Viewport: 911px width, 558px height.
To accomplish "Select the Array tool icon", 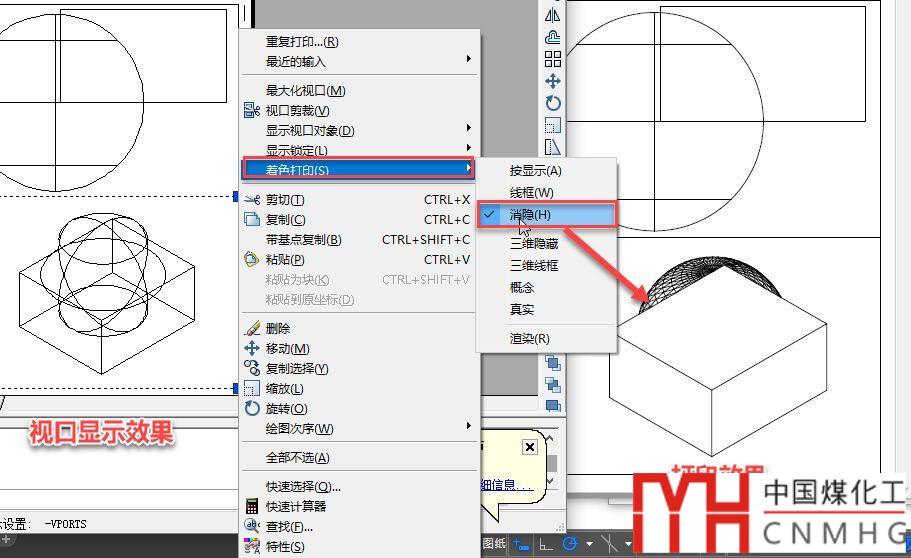I will [553, 59].
